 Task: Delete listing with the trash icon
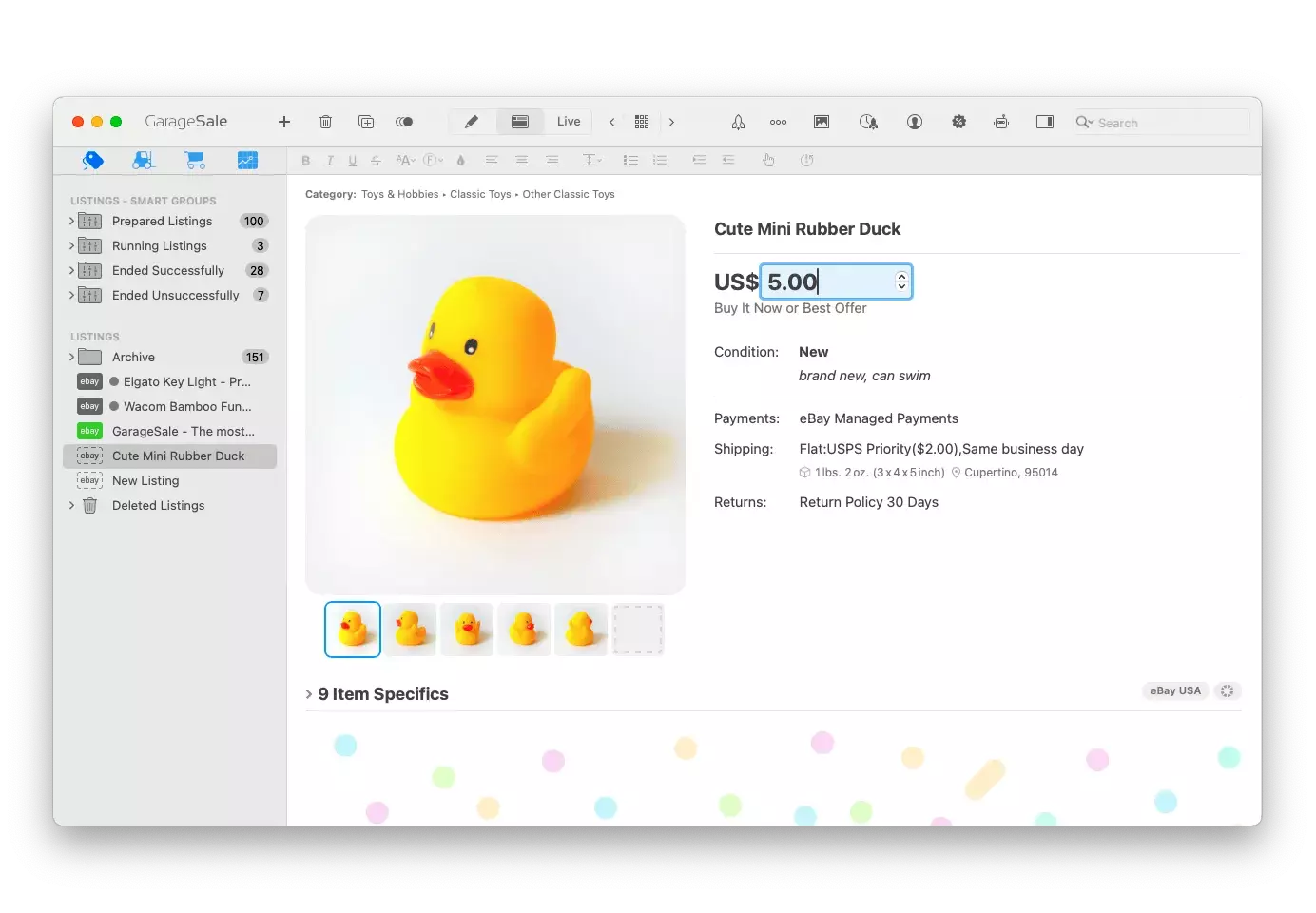click(x=325, y=122)
